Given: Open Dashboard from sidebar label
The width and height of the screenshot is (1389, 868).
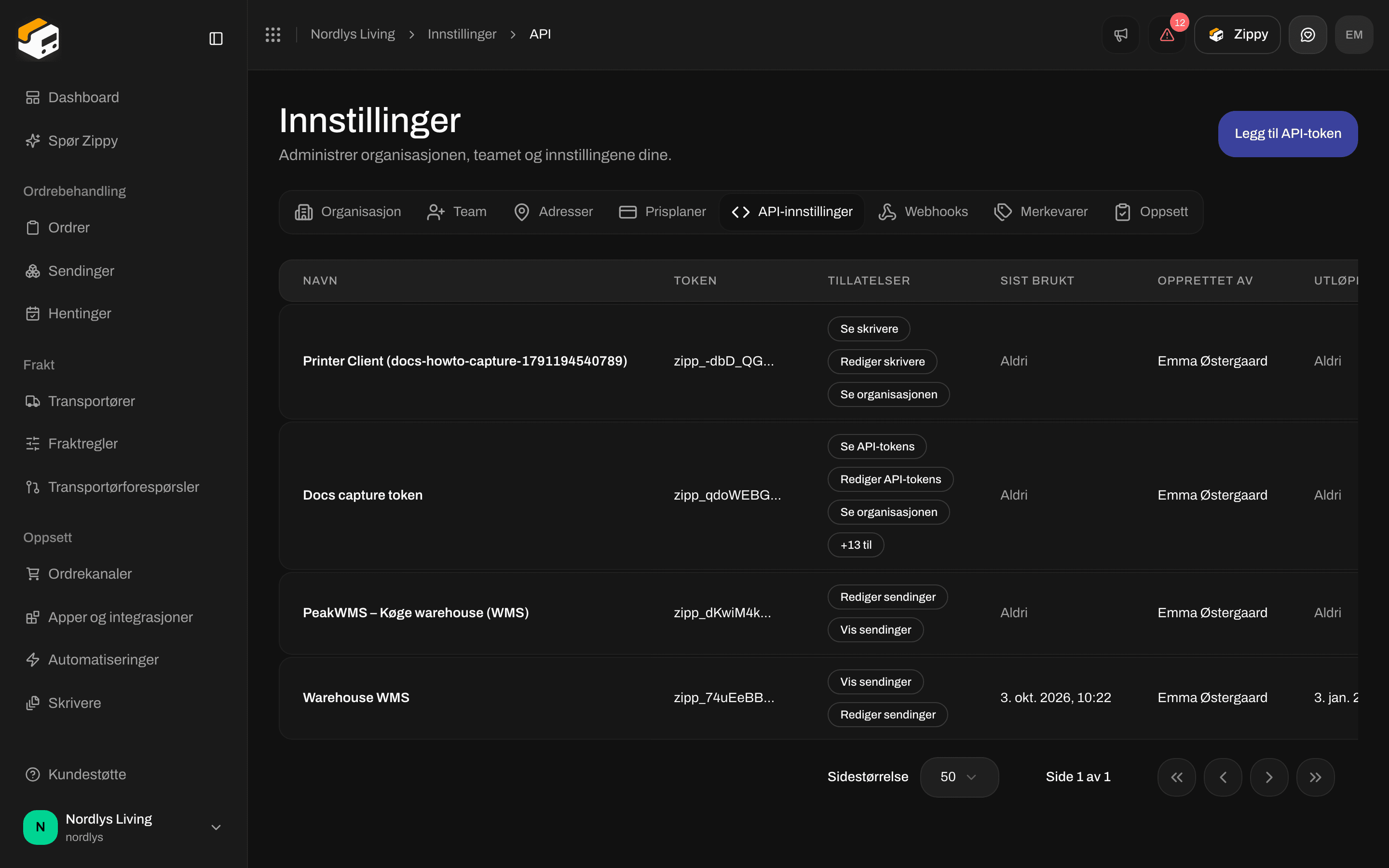Looking at the screenshot, I should [x=84, y=97].
